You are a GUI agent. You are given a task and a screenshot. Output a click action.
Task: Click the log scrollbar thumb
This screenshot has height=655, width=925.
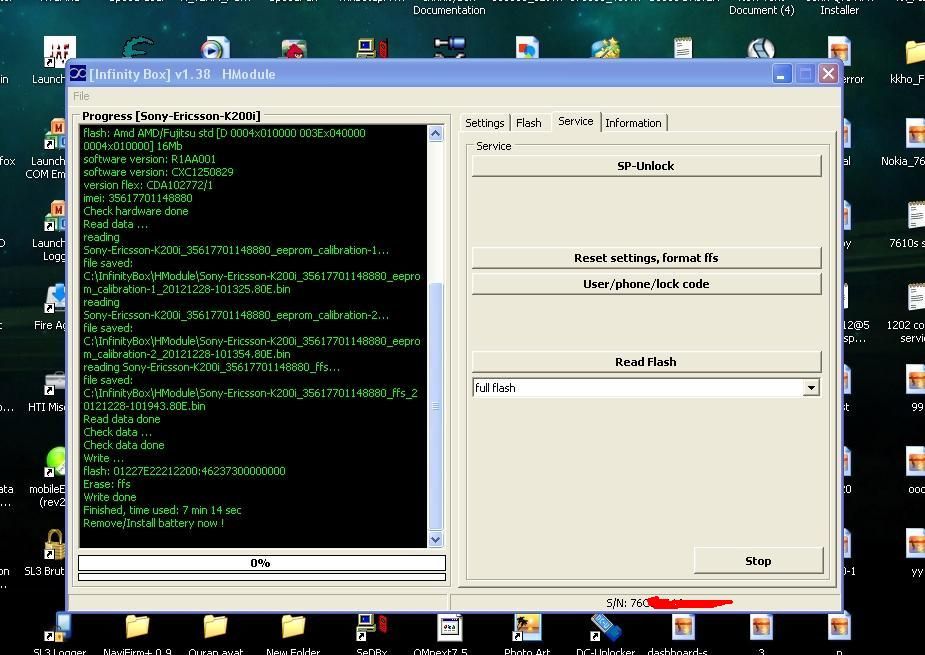435,406
